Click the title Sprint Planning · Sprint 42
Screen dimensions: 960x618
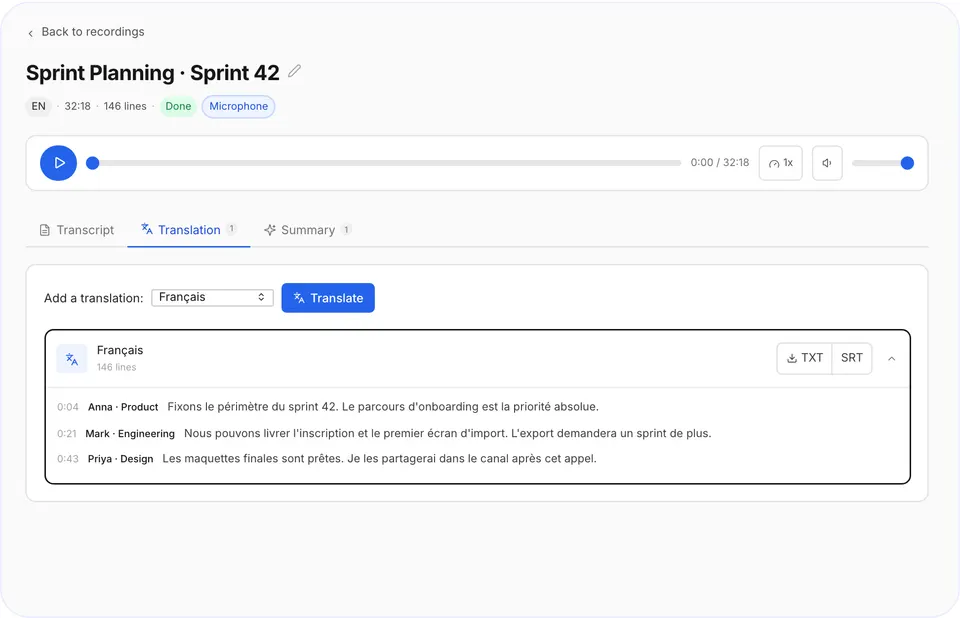(152, 73)
